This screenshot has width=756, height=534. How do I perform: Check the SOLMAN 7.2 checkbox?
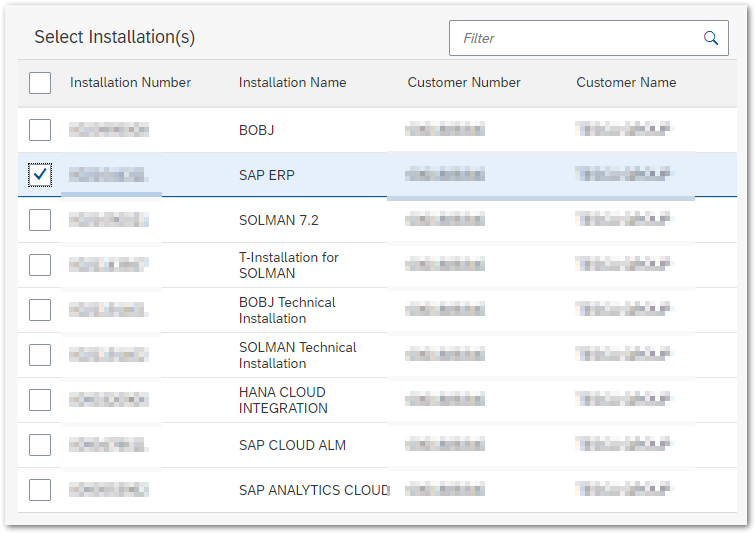(40, 220)
